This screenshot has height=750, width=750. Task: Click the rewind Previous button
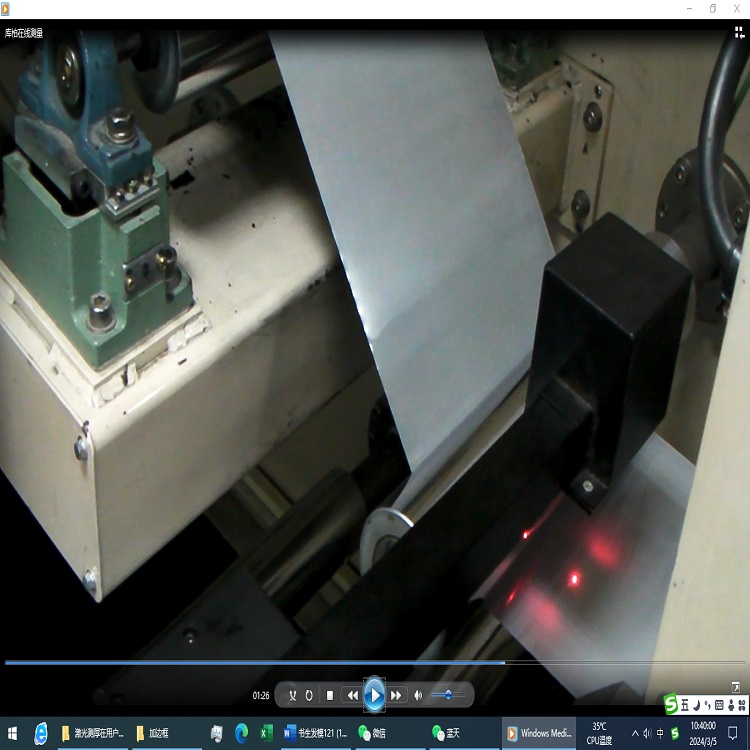[352, 695]
